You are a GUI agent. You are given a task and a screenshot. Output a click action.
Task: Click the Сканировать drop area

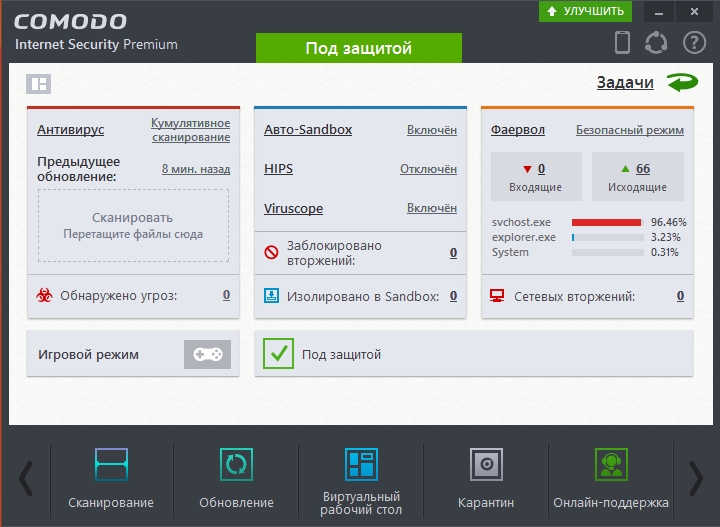133,225
